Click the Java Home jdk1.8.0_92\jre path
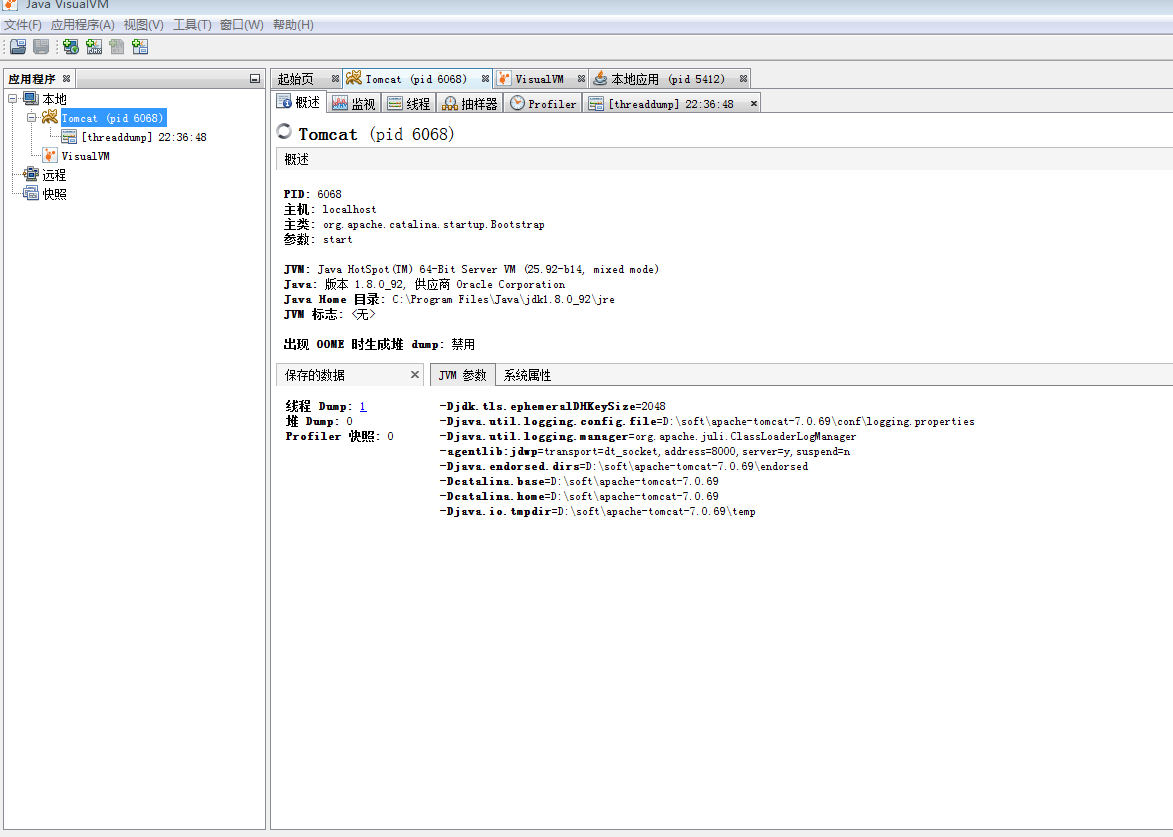Viewport: 1173px width, 837px height. [x=503, y=299]
